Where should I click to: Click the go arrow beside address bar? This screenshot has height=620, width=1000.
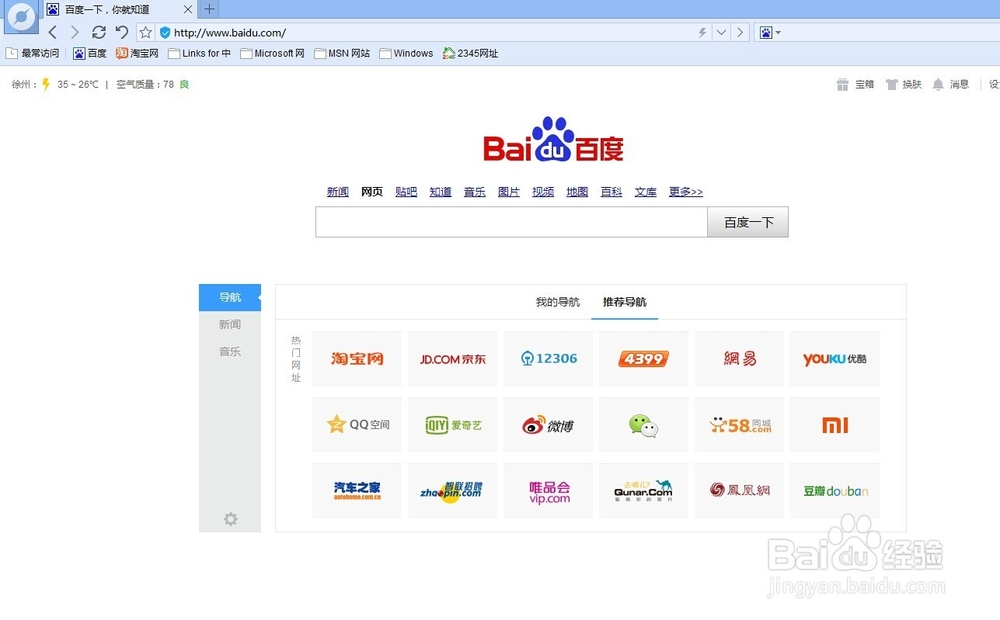[740, 33]
